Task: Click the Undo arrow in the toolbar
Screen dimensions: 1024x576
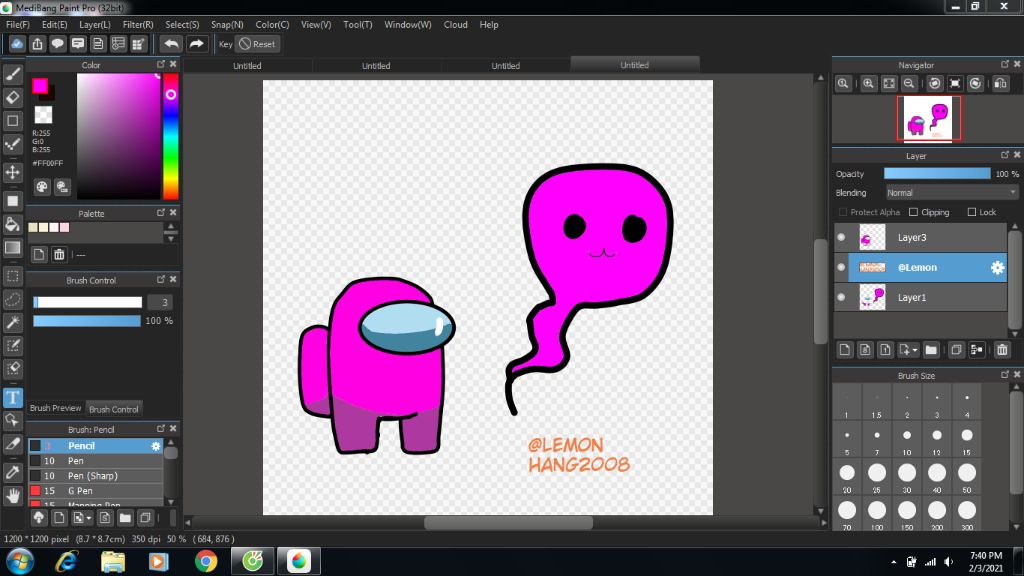Action: [x=171, y=44]
